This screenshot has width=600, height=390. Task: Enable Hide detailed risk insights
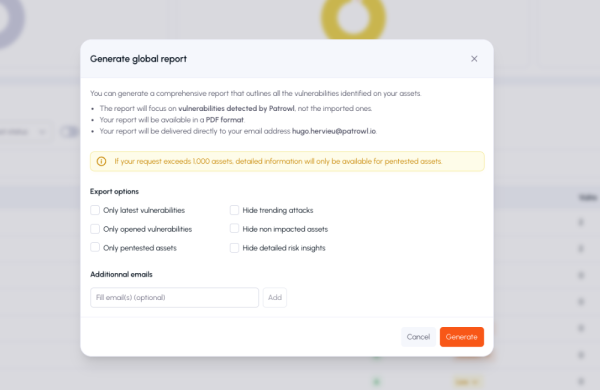point(234,248)
